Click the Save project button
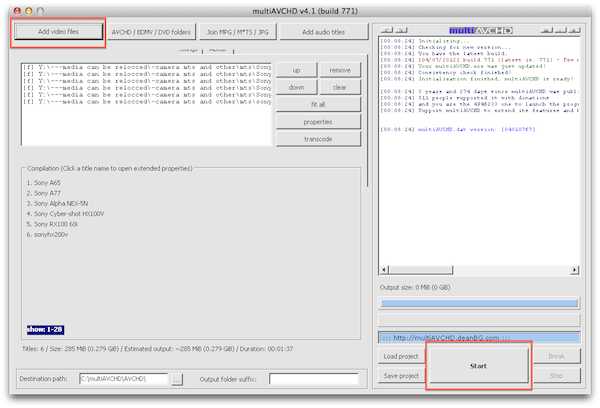Screen dimensions: 600x408 [x=401, y=376]
